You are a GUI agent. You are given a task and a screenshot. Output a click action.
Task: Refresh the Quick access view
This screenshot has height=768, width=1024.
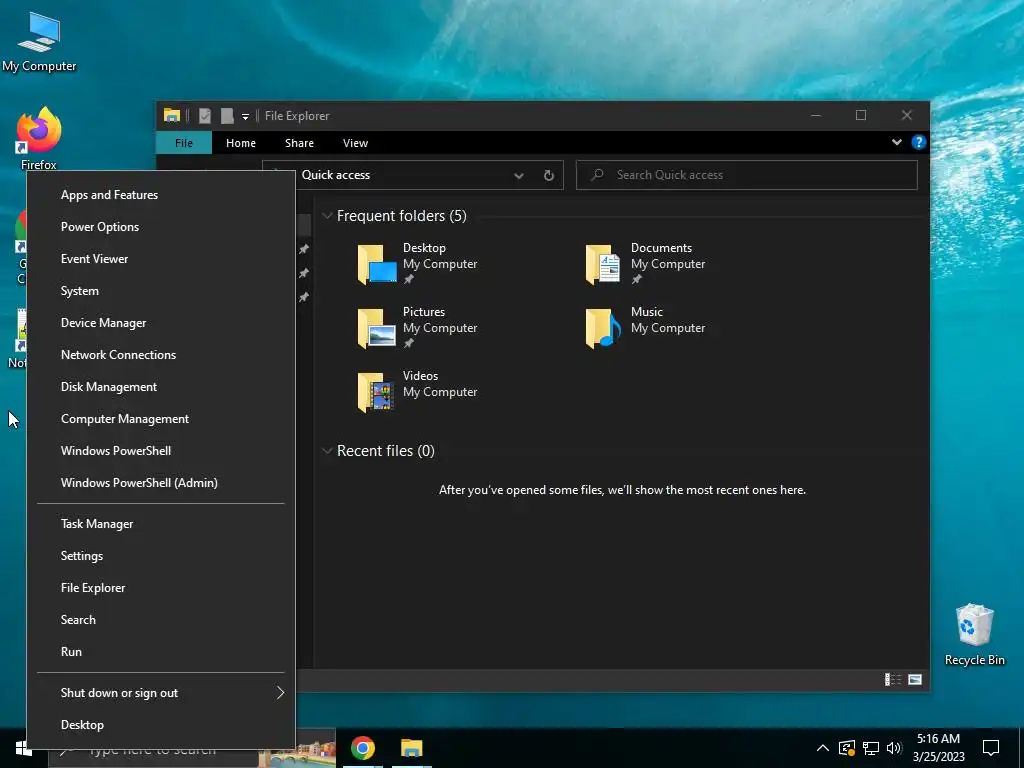[549, 175]
